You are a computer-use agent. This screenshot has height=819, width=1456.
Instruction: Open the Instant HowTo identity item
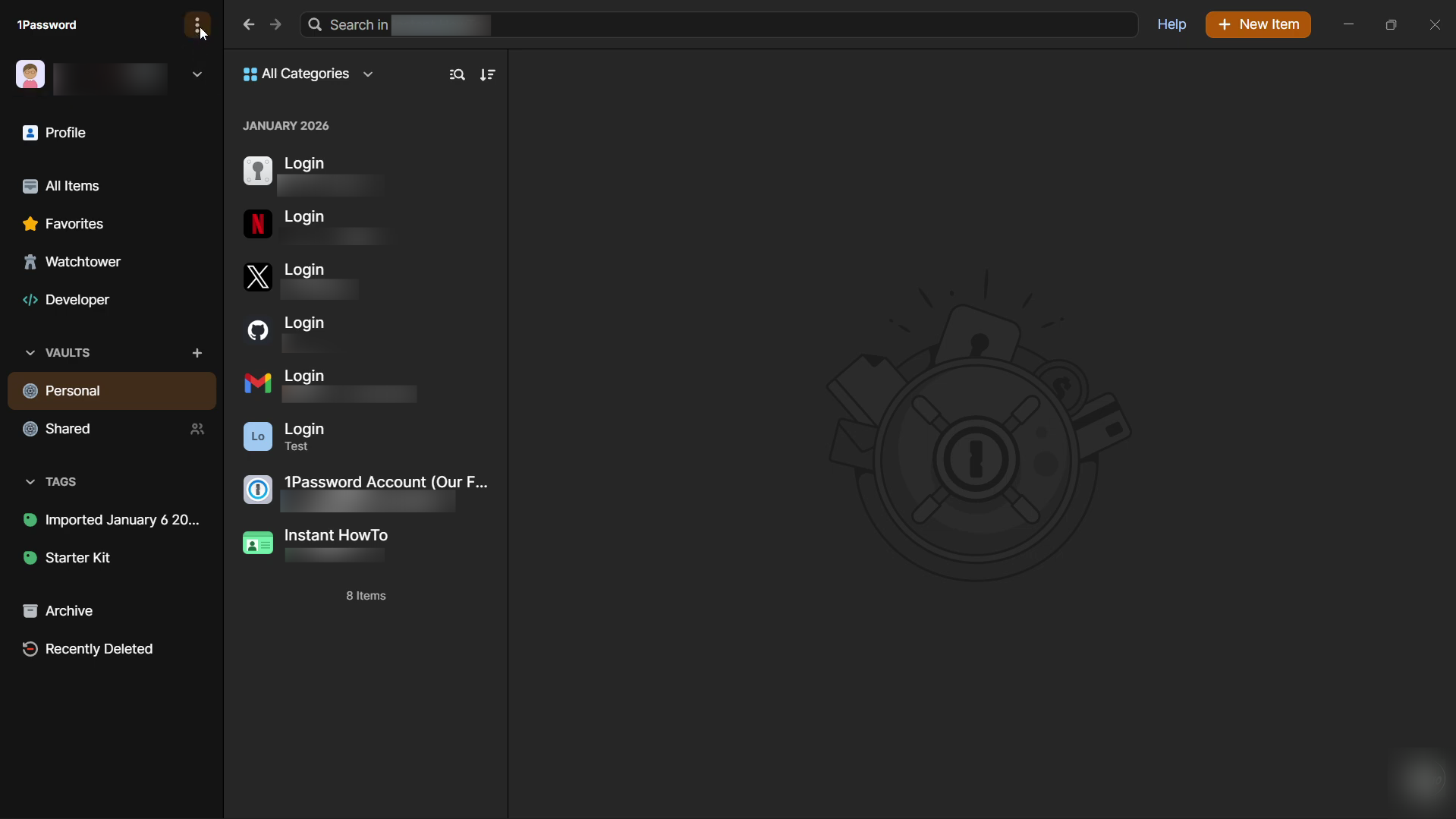click(366, 543)
